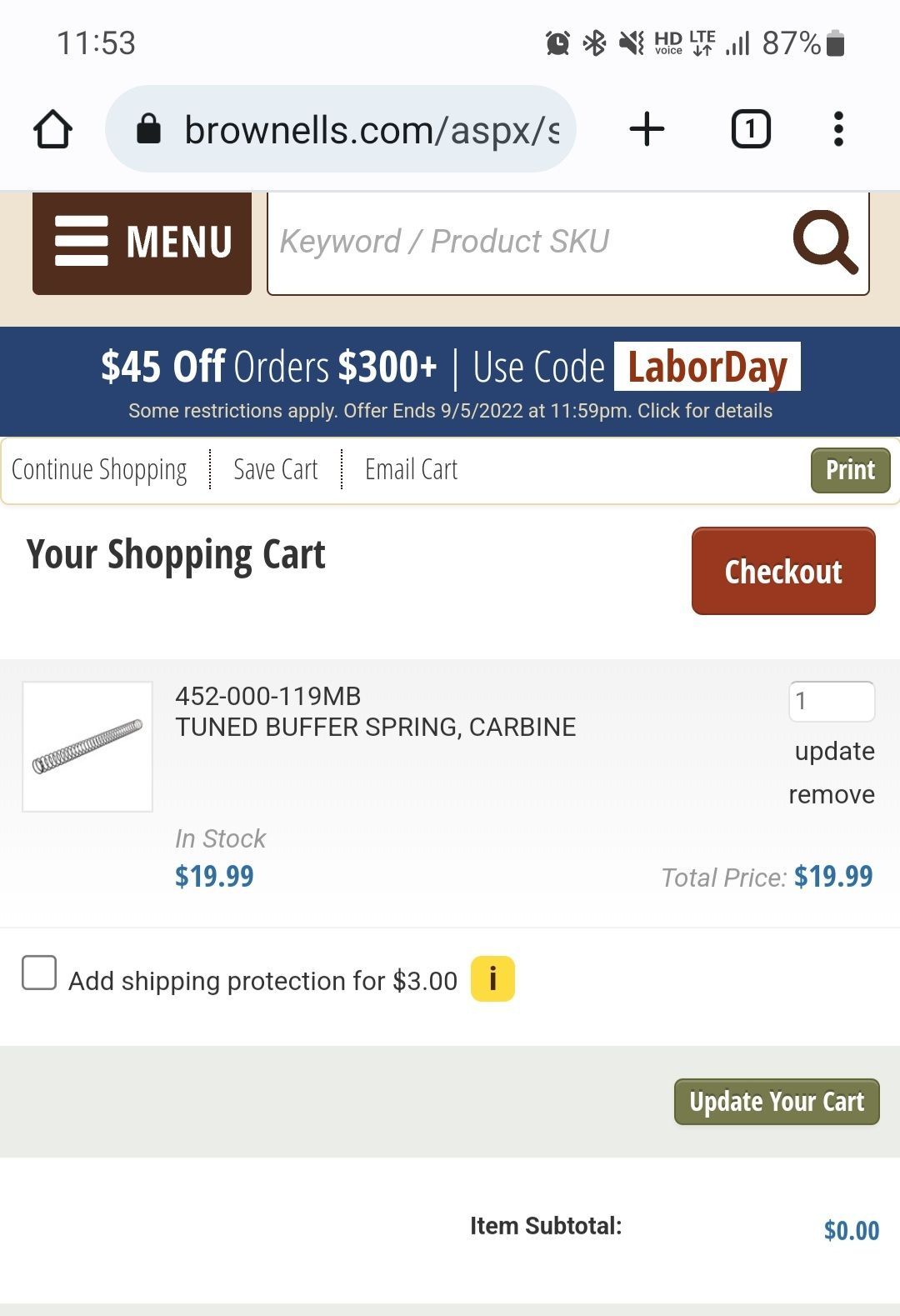Tap the search magnifier icon
Screen dimensions: 900x1316
click(824, 242)
